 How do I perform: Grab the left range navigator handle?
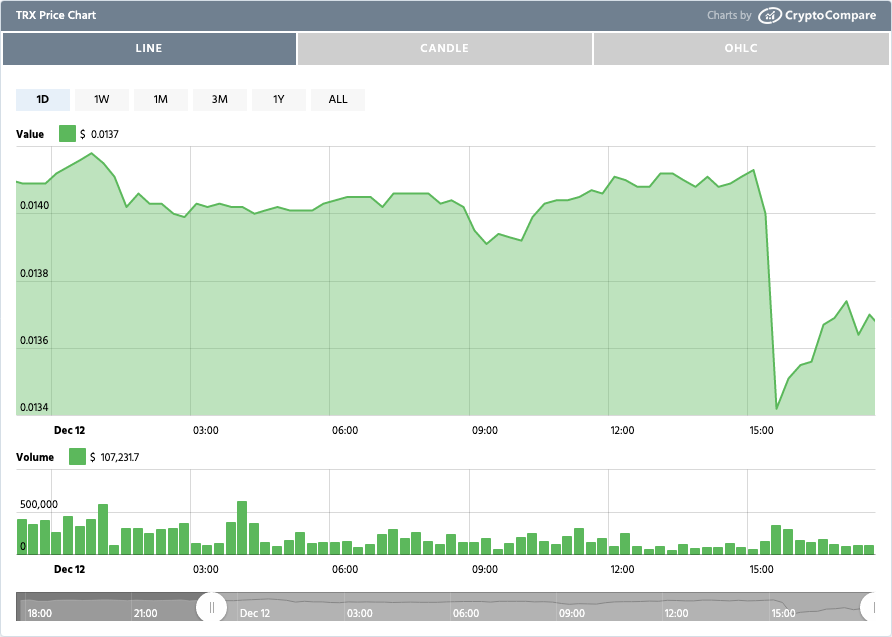212,607
